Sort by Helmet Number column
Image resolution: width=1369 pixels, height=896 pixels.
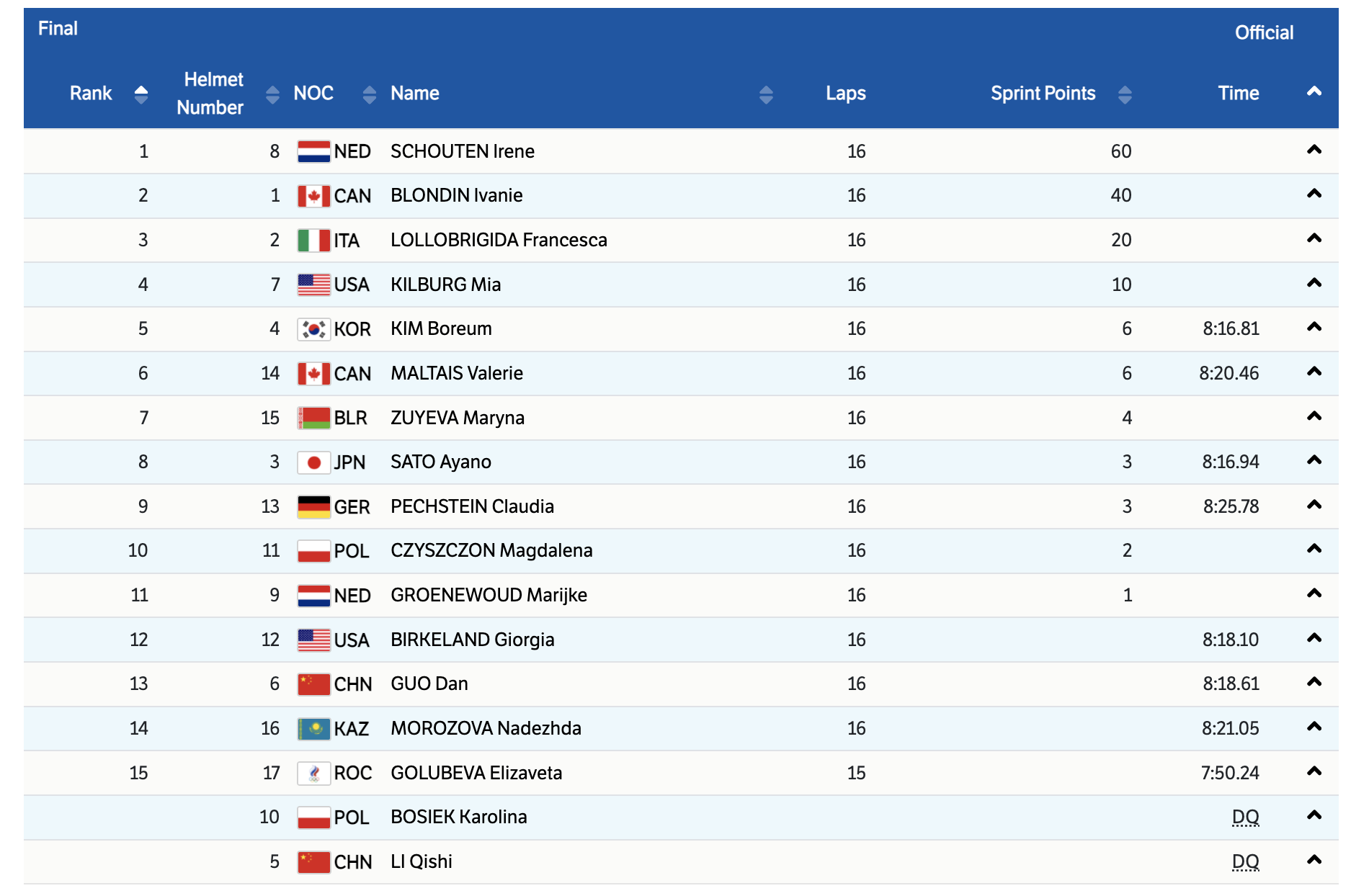click(272, 94)
